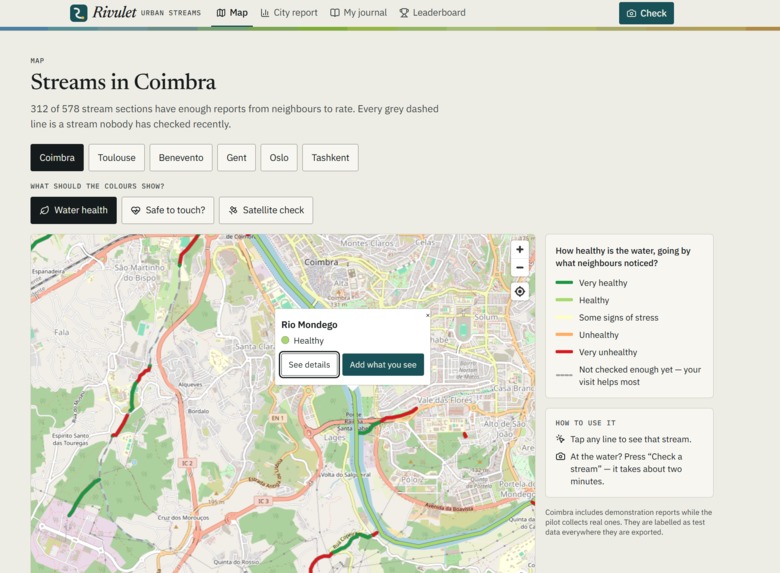Screen dimensions: 780x573
Task: Switch to Tashkent city
Action: click(x=330, y=158)
